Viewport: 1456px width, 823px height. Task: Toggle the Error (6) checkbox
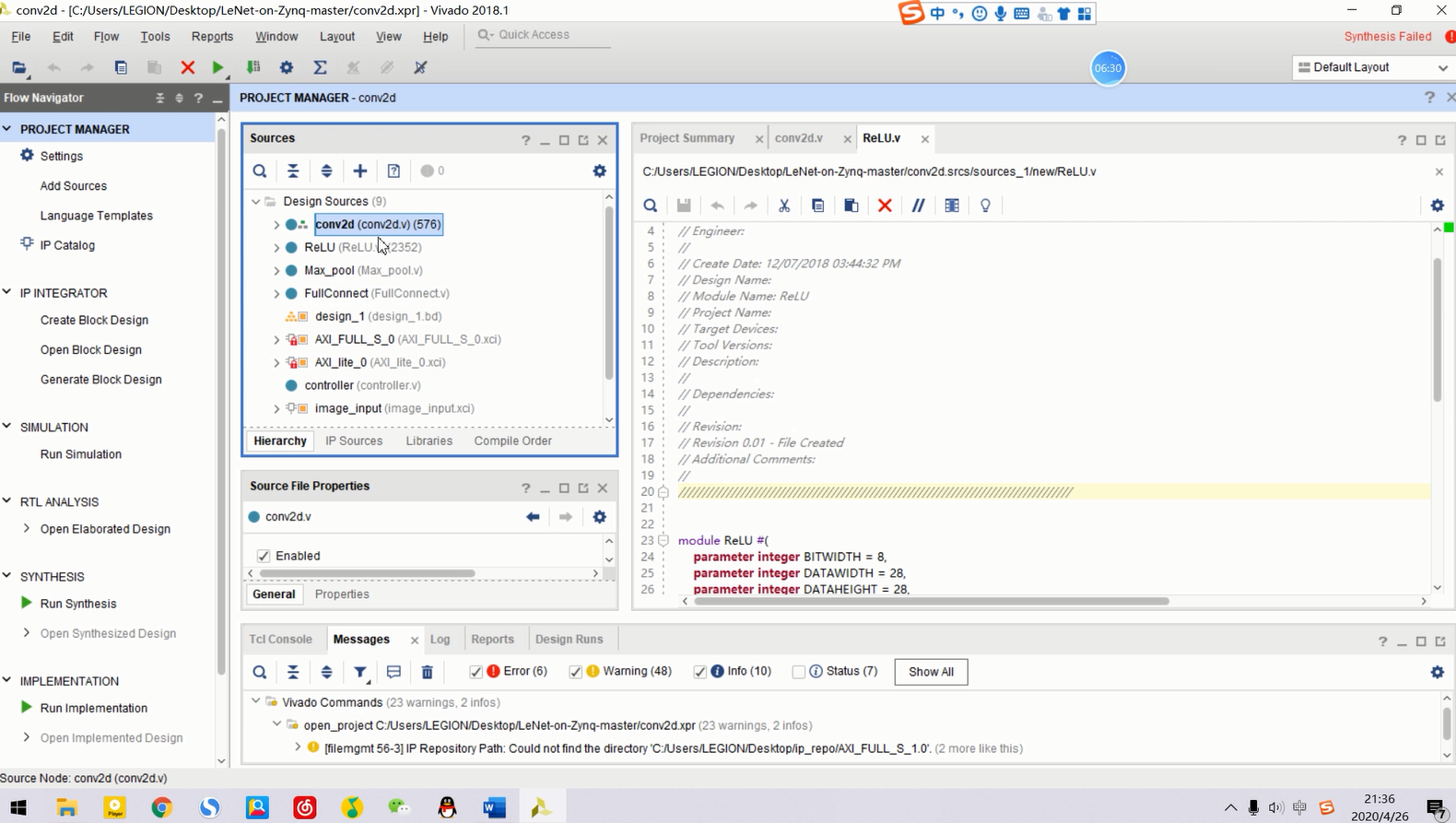(476, 672)
